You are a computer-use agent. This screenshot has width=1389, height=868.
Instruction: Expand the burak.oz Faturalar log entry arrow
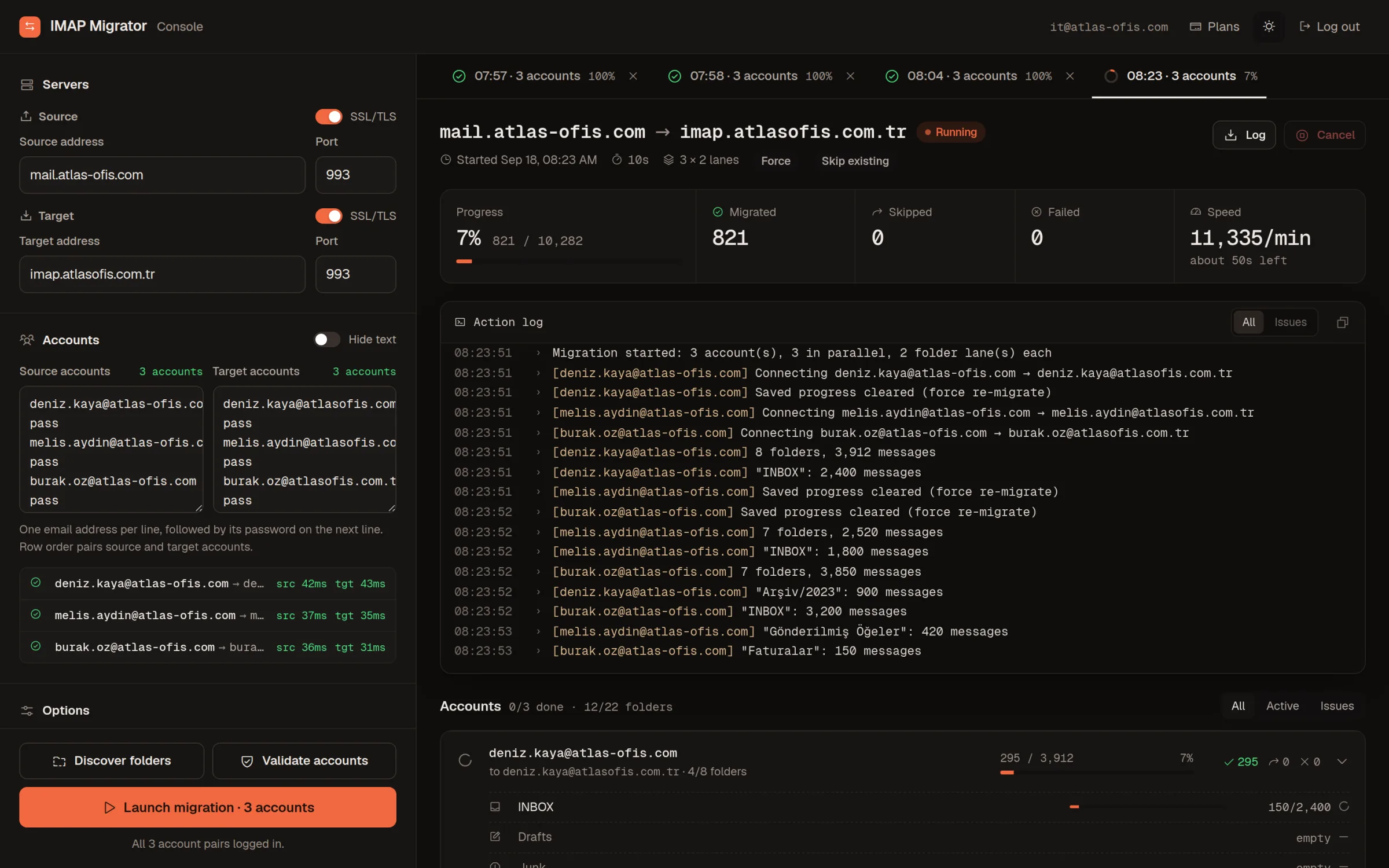click(538, 651)
